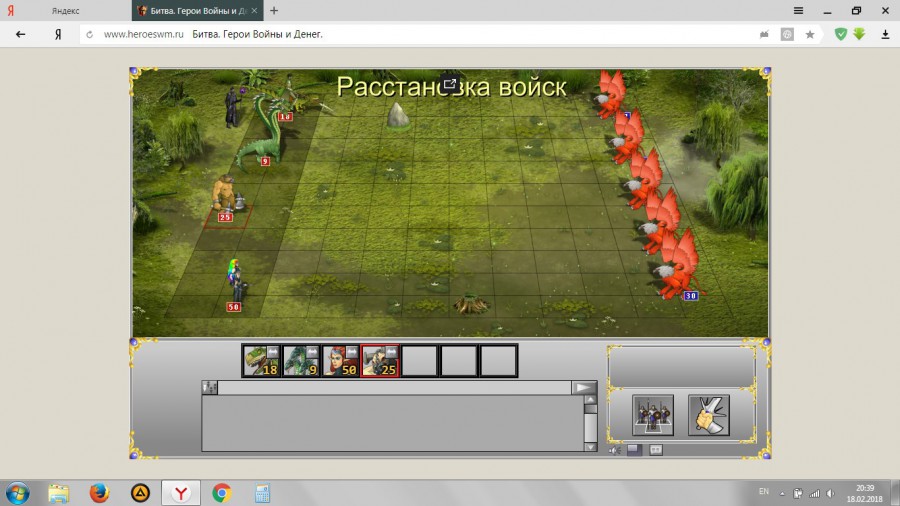Select the minotaur unit slot showing 25
The width and height of the screenshot is (900, 506).
point(380,361)
